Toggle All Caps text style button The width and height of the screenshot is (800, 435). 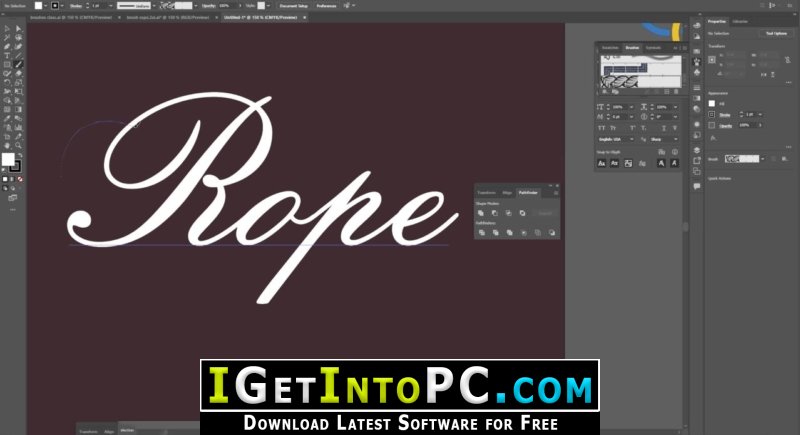tap(602, 128)
